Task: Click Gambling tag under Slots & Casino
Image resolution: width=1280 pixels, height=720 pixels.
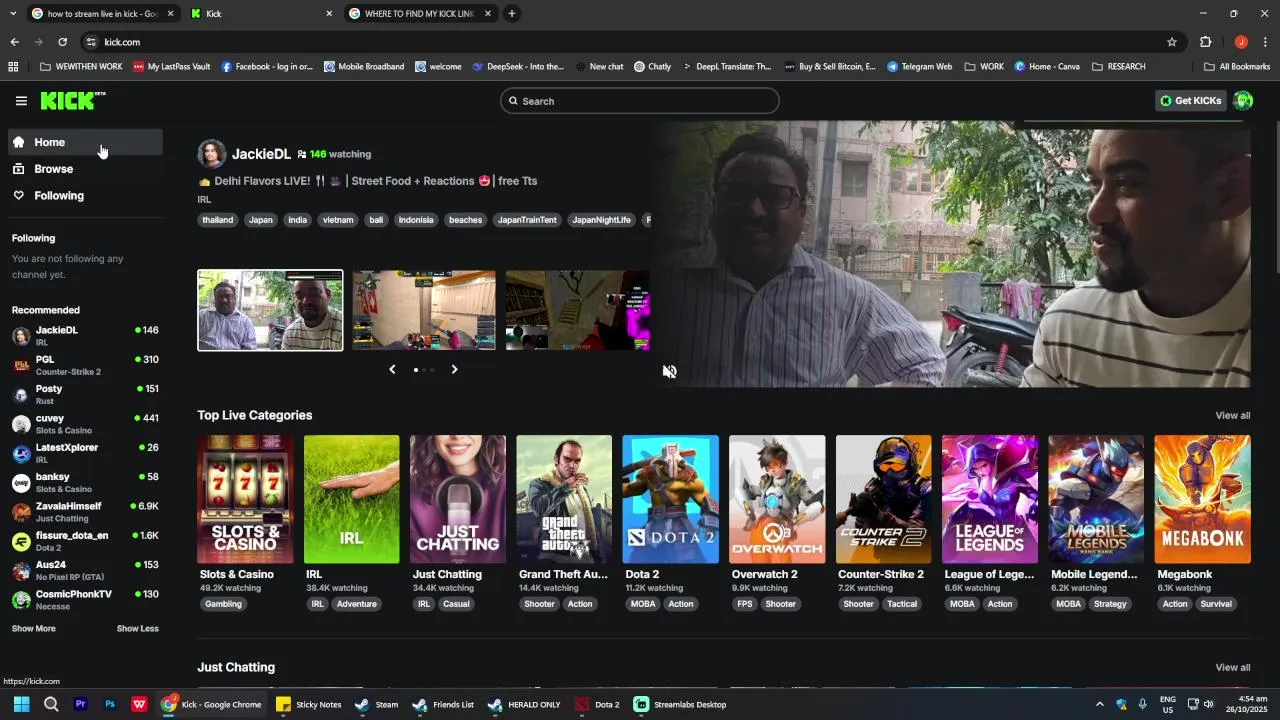Action: [x=223, y=604]
